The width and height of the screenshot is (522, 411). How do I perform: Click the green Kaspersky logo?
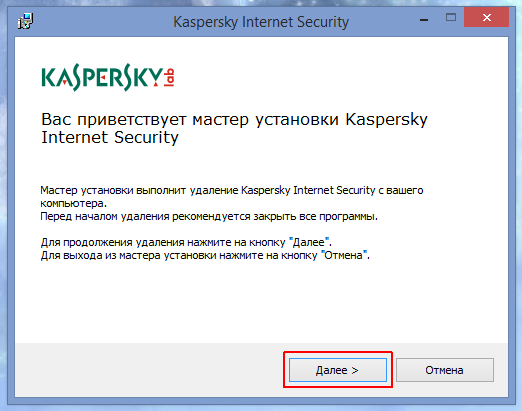102,77
